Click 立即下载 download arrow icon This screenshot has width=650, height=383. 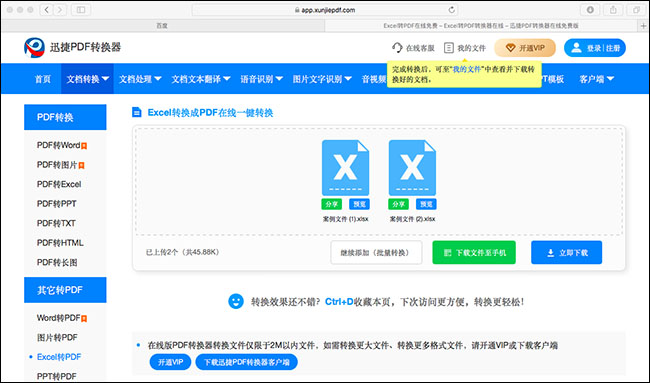coord(551,253)
